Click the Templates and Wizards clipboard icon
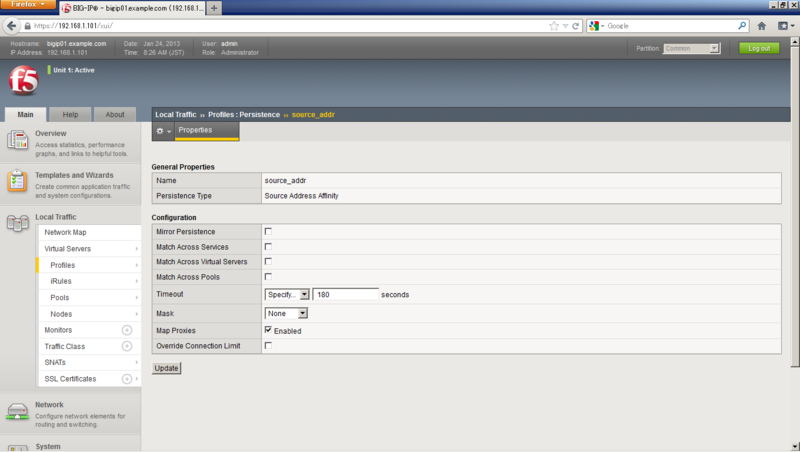Viewport: 800px width, 452px height. (17, 181)
